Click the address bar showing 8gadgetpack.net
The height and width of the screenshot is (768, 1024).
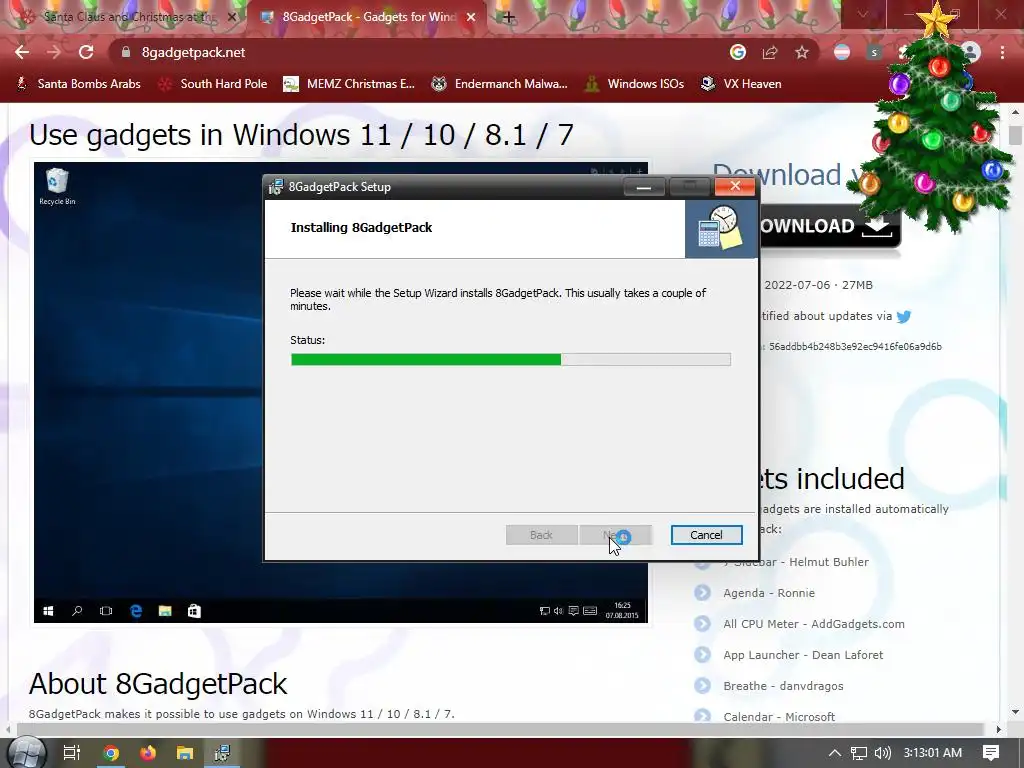coord(418,52)
